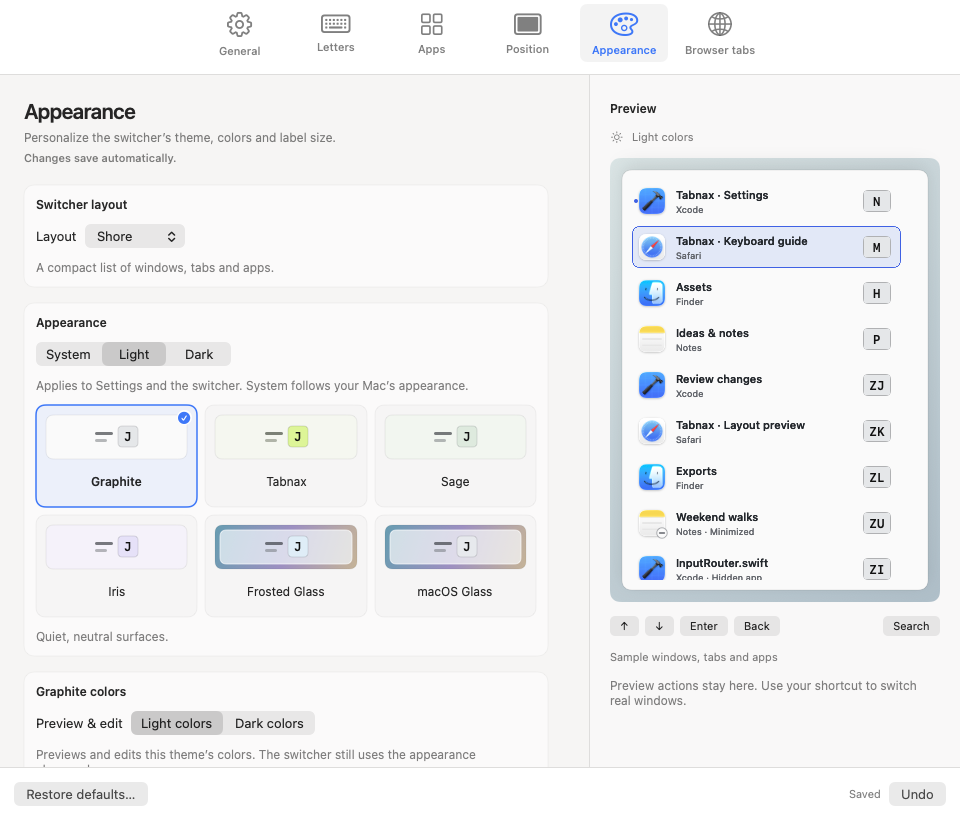Click the preview up arrow button
The height and width of the screenshot is (820, 960).
[x=624, y=626]
